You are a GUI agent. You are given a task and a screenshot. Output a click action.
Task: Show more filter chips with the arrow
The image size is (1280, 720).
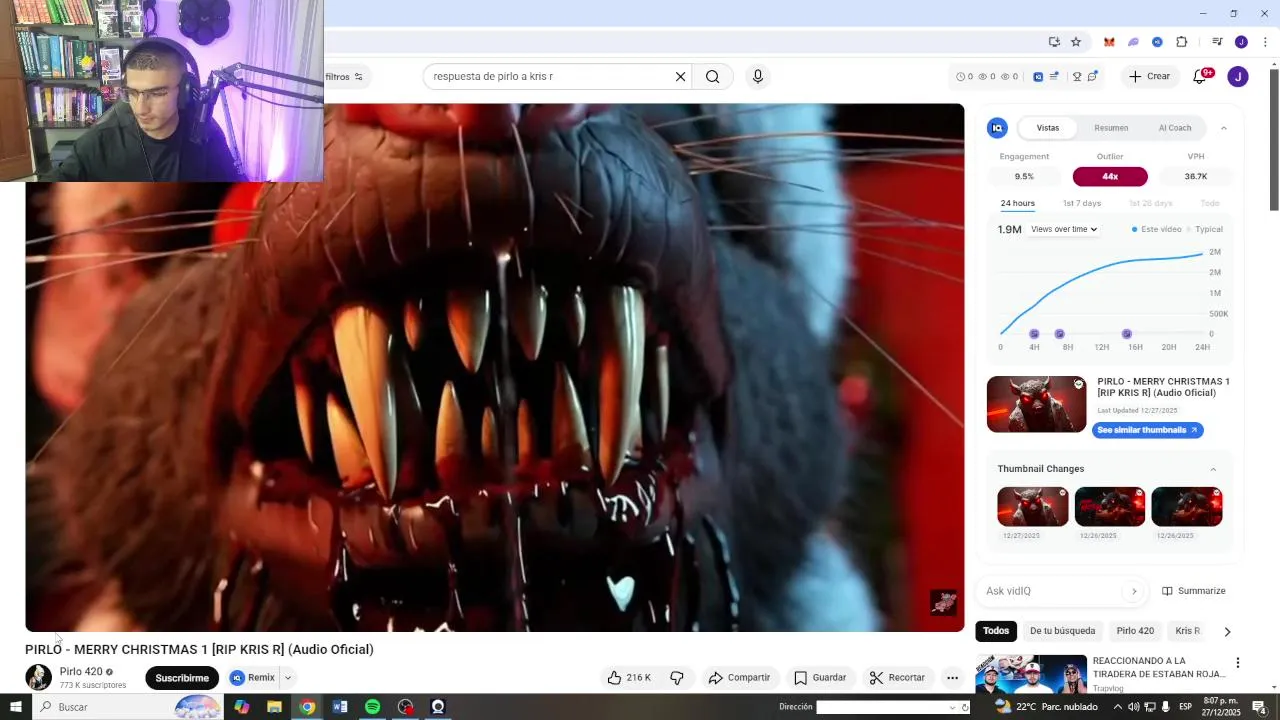pyautogui.click(x=1227, y=631)
